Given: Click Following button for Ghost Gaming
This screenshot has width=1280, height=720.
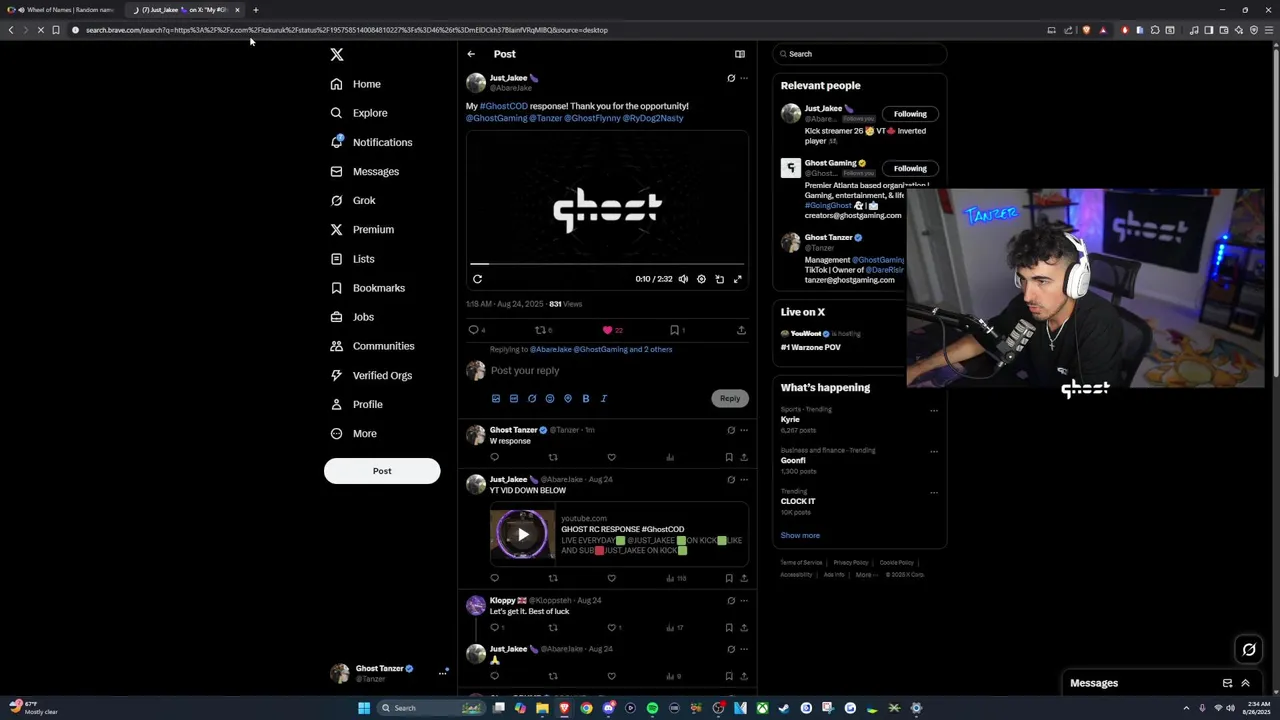Looking at the screenshot, I should click(x=910, y=169).
